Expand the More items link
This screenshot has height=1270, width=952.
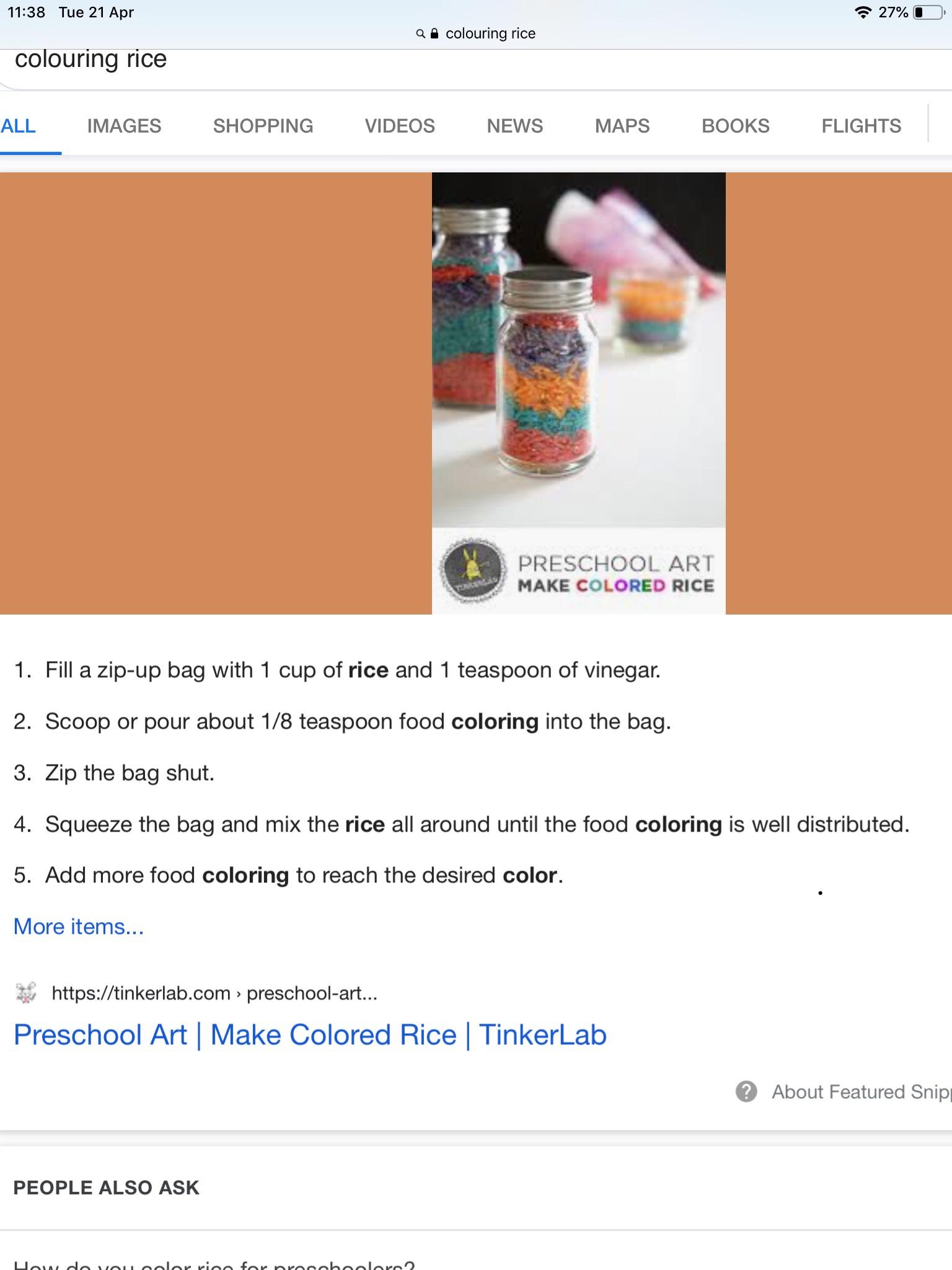point(79,926)
